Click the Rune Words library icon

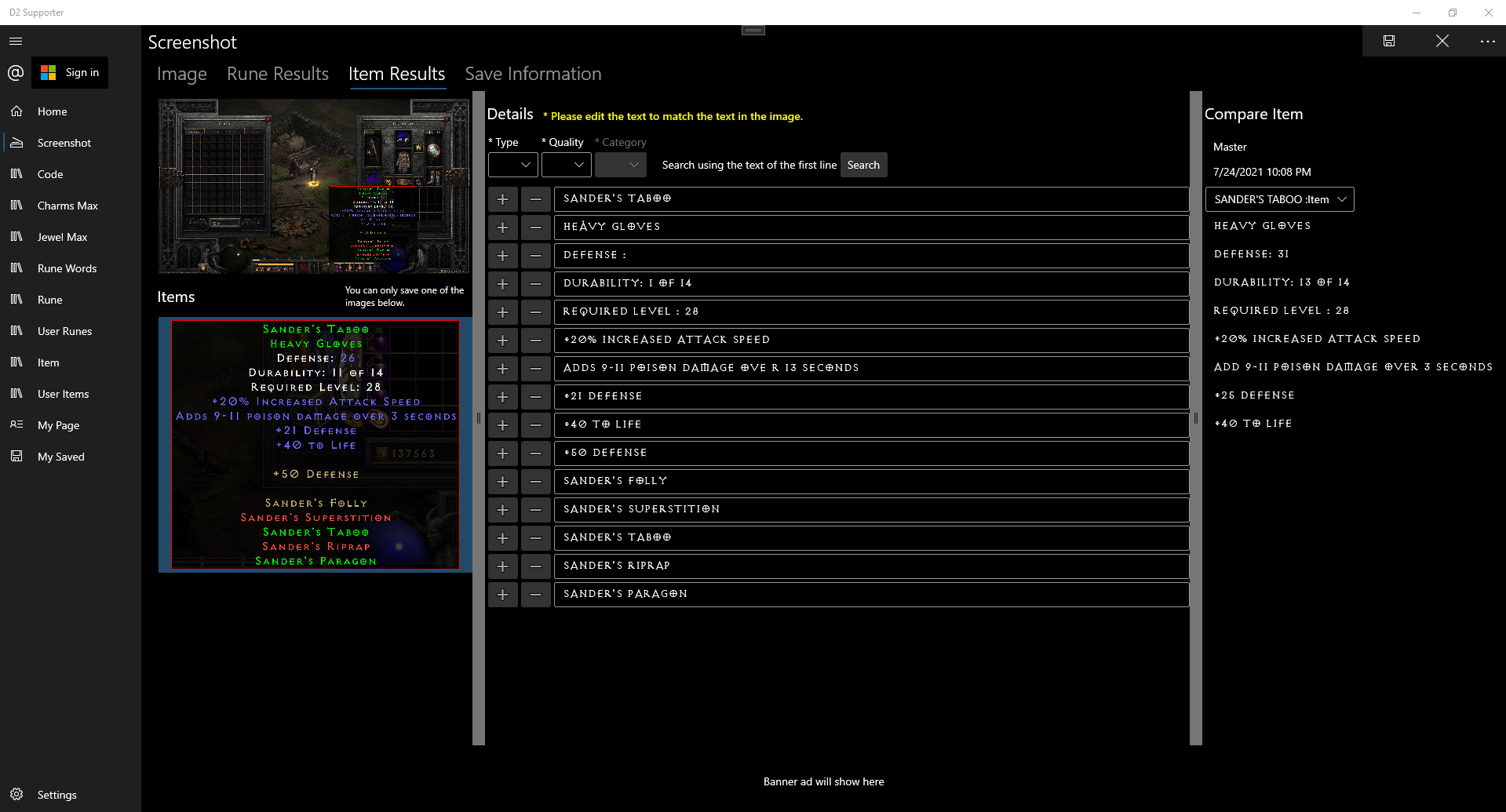pos(16,268)
